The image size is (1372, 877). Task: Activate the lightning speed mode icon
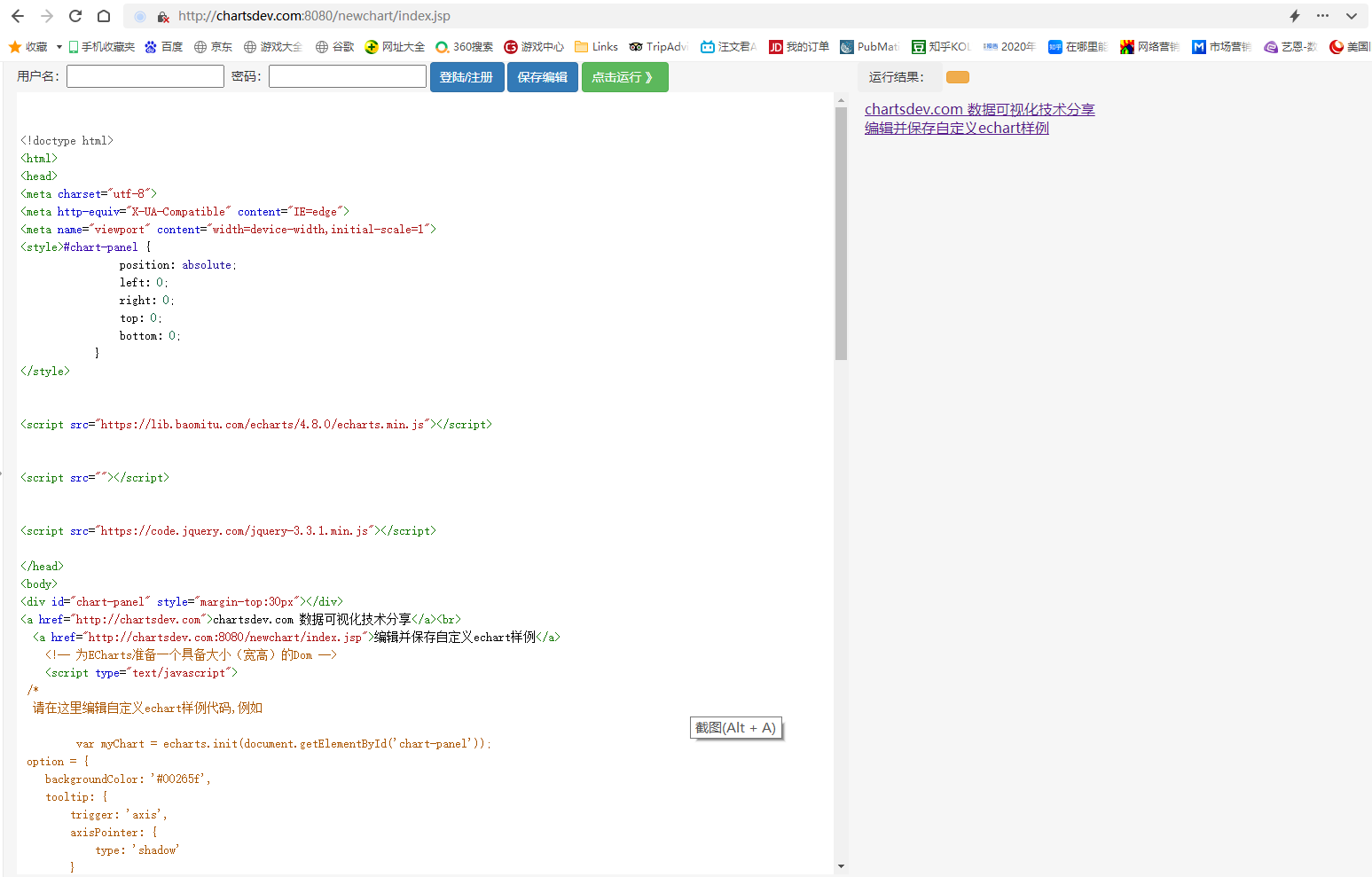[1294, 16]
